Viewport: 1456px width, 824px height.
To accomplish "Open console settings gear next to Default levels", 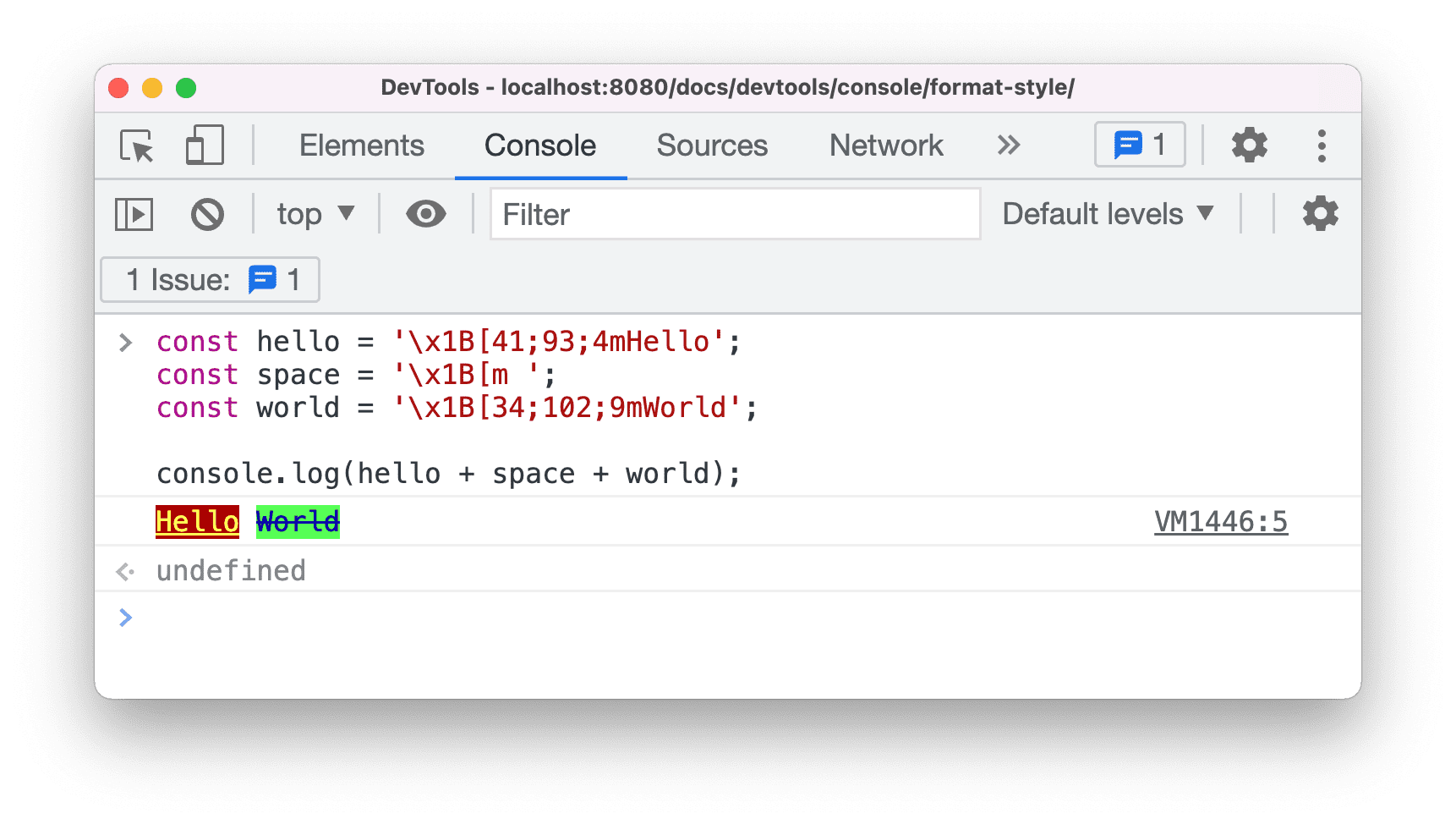I will 1320,213.
